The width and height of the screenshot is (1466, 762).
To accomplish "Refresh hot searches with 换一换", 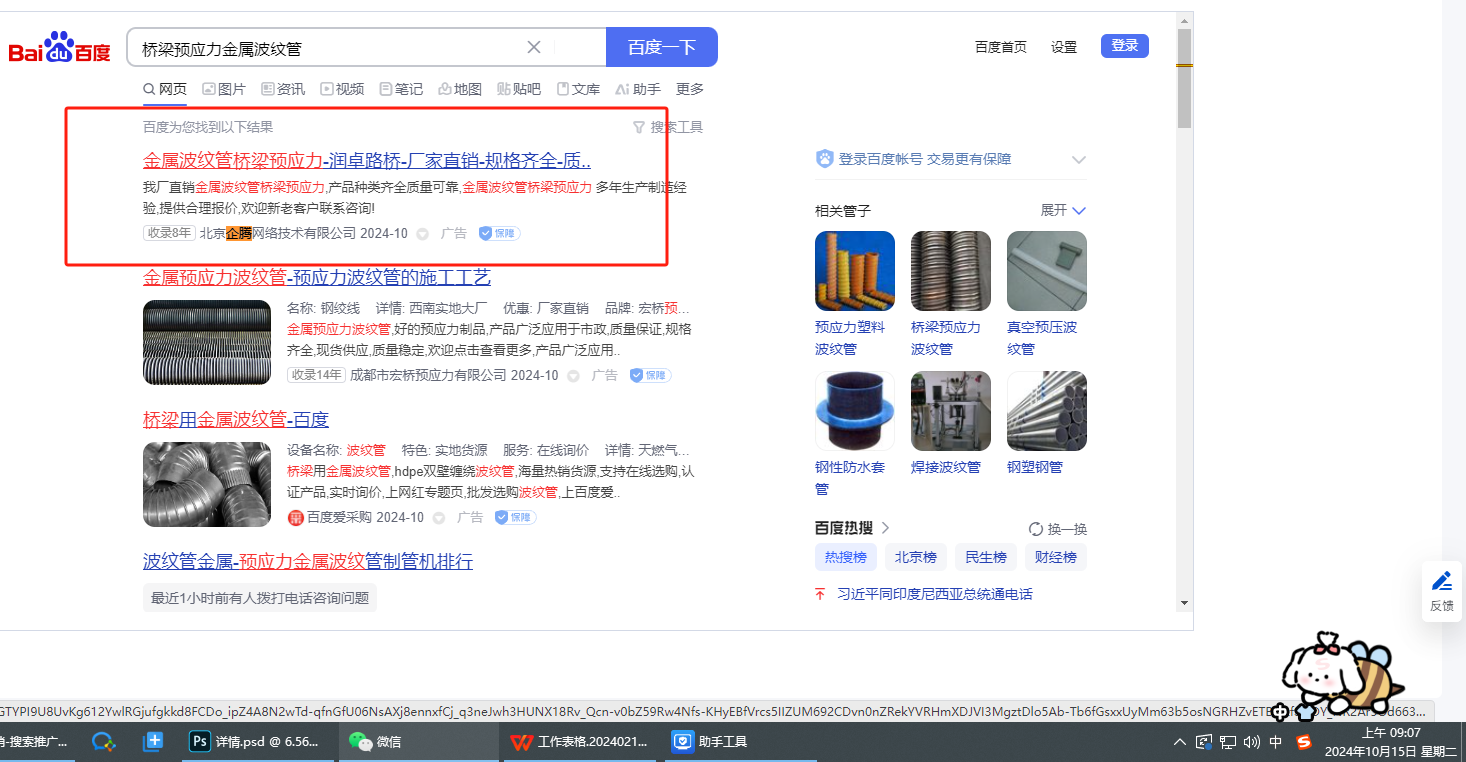I will (x=1058, y=529).
